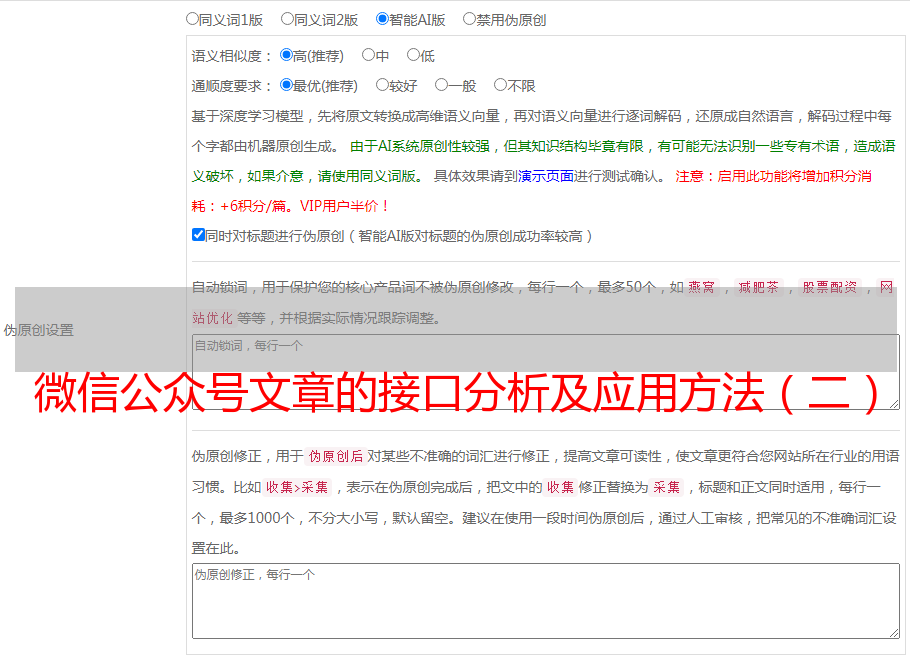Set 通顺度要求 to 较好
This screenshot has height=658, width=911.
[382, 85]
